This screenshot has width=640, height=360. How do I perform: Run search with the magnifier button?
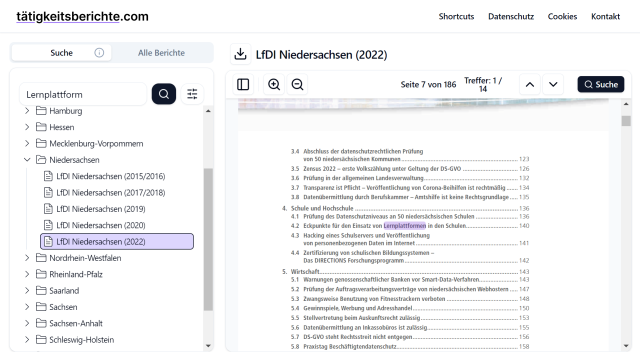coord(164,94)
